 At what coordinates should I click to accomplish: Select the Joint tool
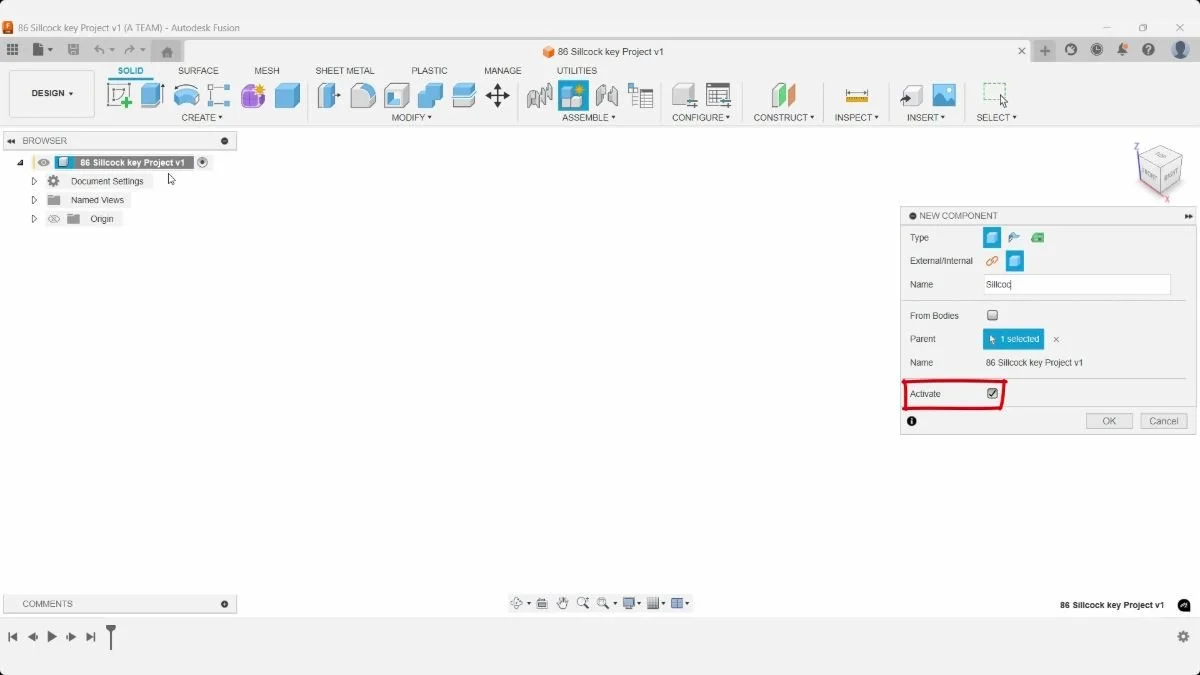606,95
